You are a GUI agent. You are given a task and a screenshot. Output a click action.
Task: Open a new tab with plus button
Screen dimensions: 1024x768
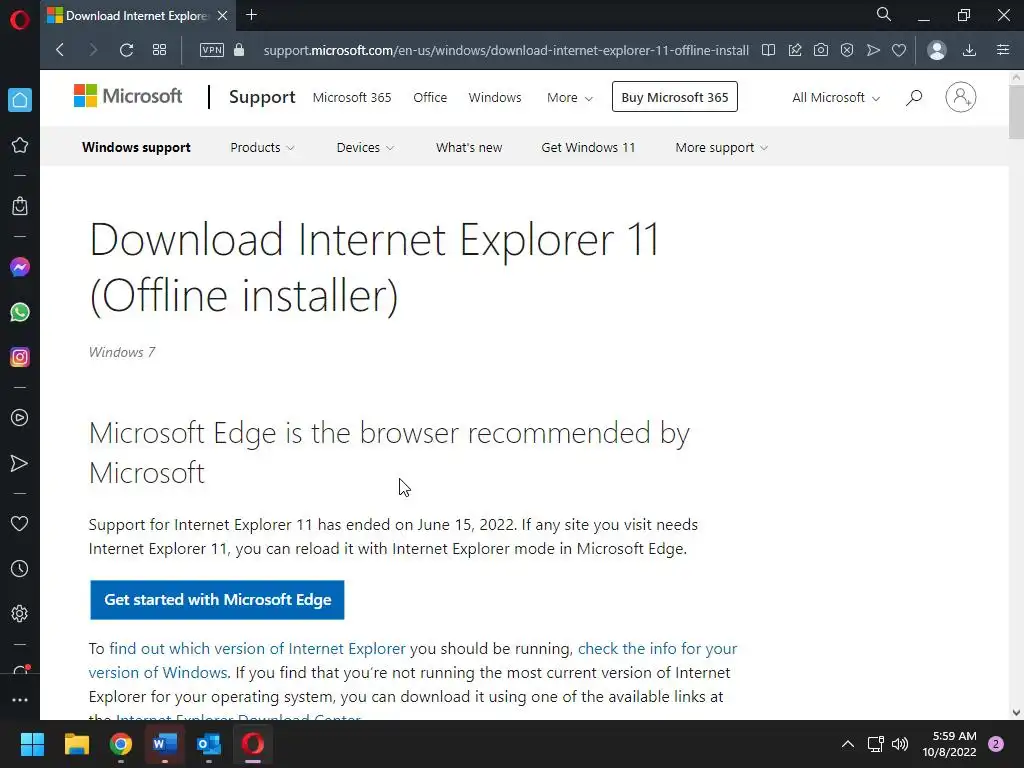click(x=251, y=15)
